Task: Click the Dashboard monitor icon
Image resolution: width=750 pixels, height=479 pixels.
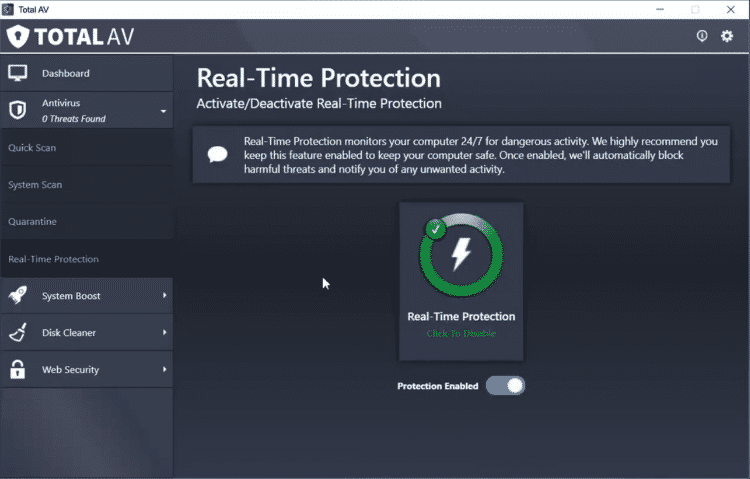Action: [x=17, y=73]
